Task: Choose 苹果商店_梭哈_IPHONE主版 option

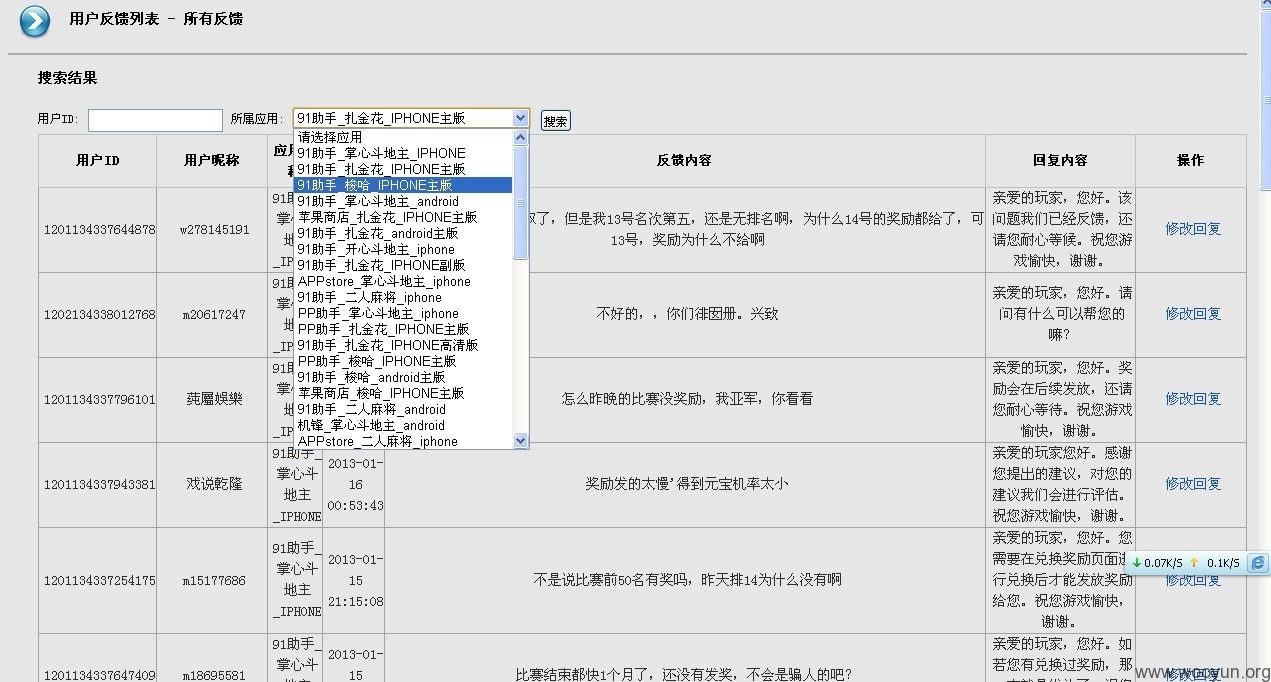Action: (403, 393)
